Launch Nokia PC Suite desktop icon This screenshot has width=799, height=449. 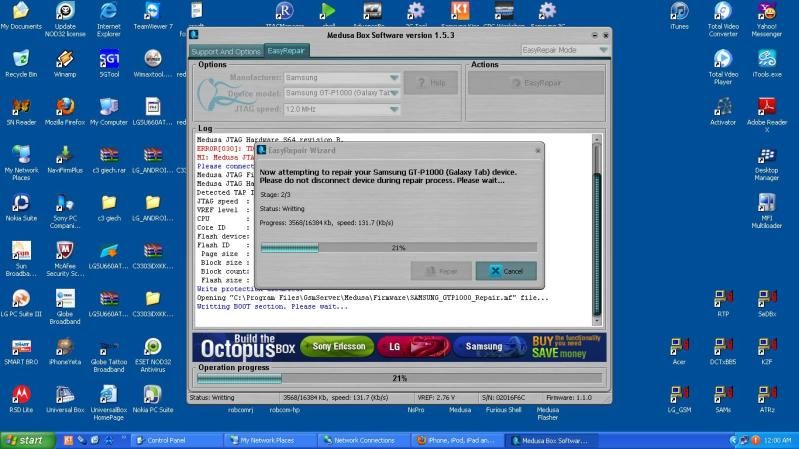(x=152, y=399)
